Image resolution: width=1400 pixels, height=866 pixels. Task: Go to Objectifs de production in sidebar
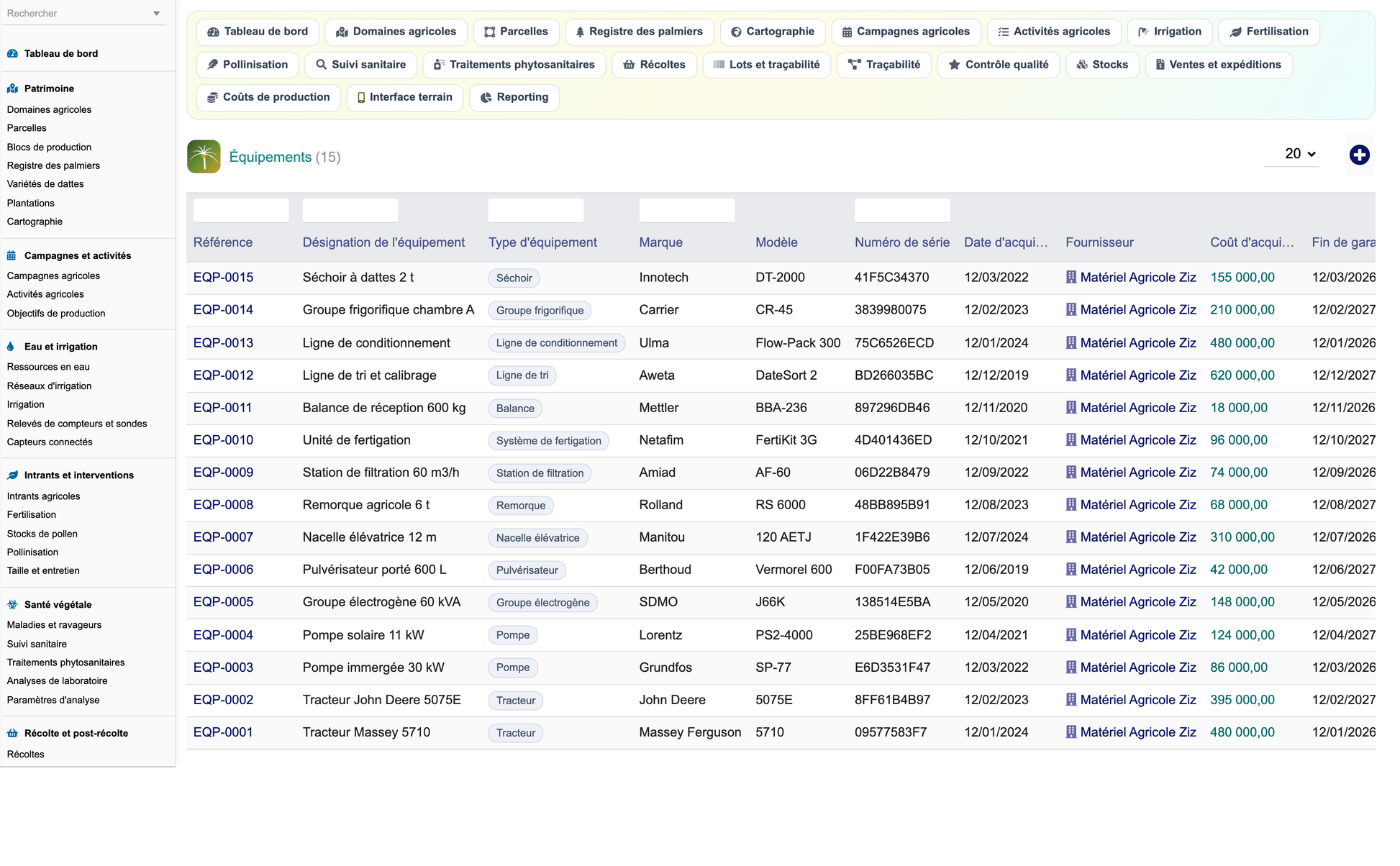point(56,314)
